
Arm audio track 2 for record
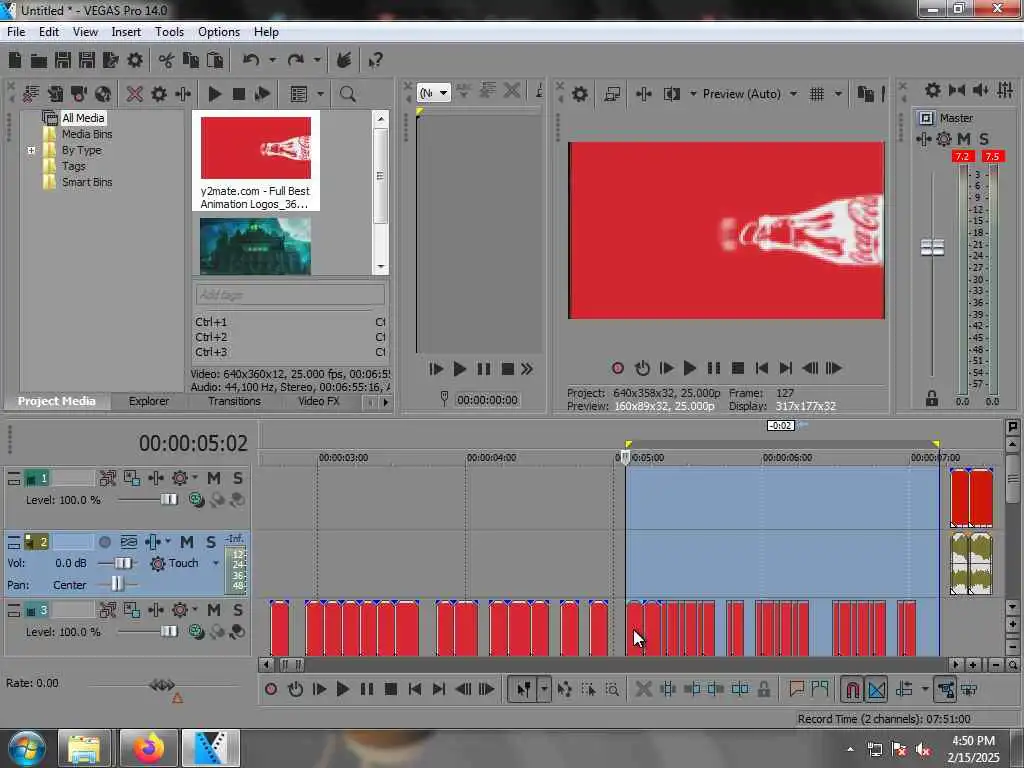(x=104, y=542)
